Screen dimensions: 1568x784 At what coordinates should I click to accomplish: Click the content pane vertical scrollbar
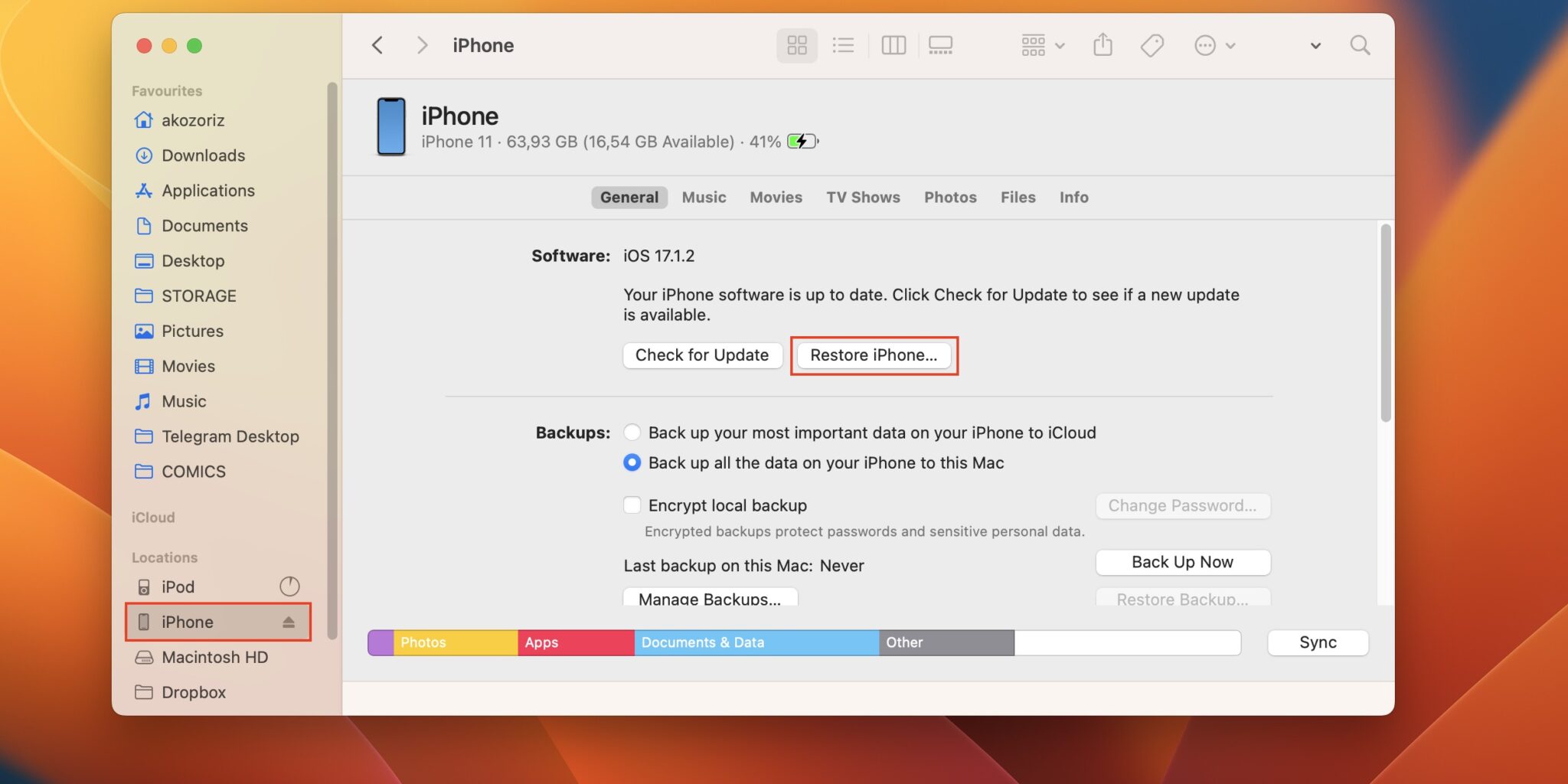point(1385,323)
